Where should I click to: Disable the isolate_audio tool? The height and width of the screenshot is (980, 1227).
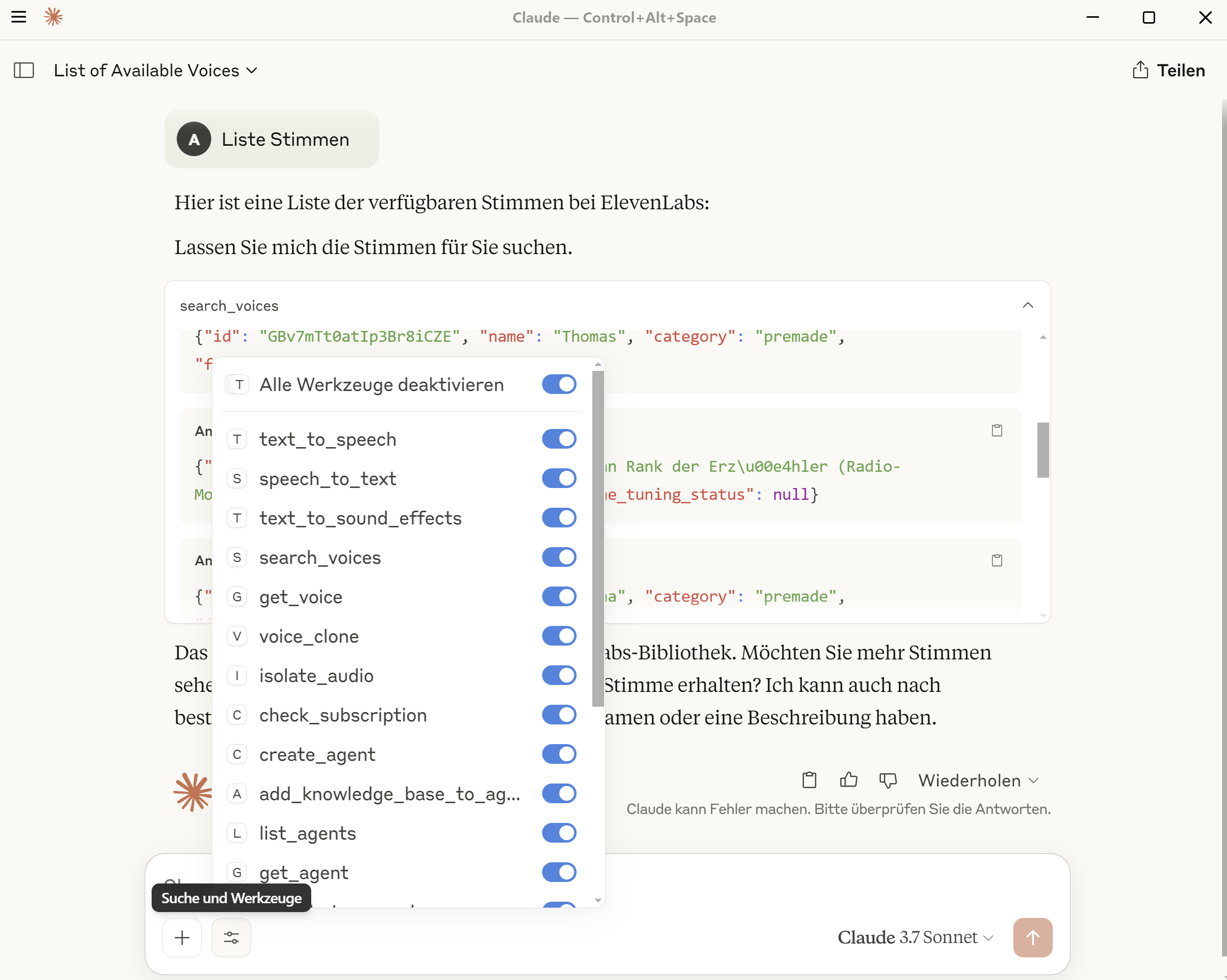[559, 676]
